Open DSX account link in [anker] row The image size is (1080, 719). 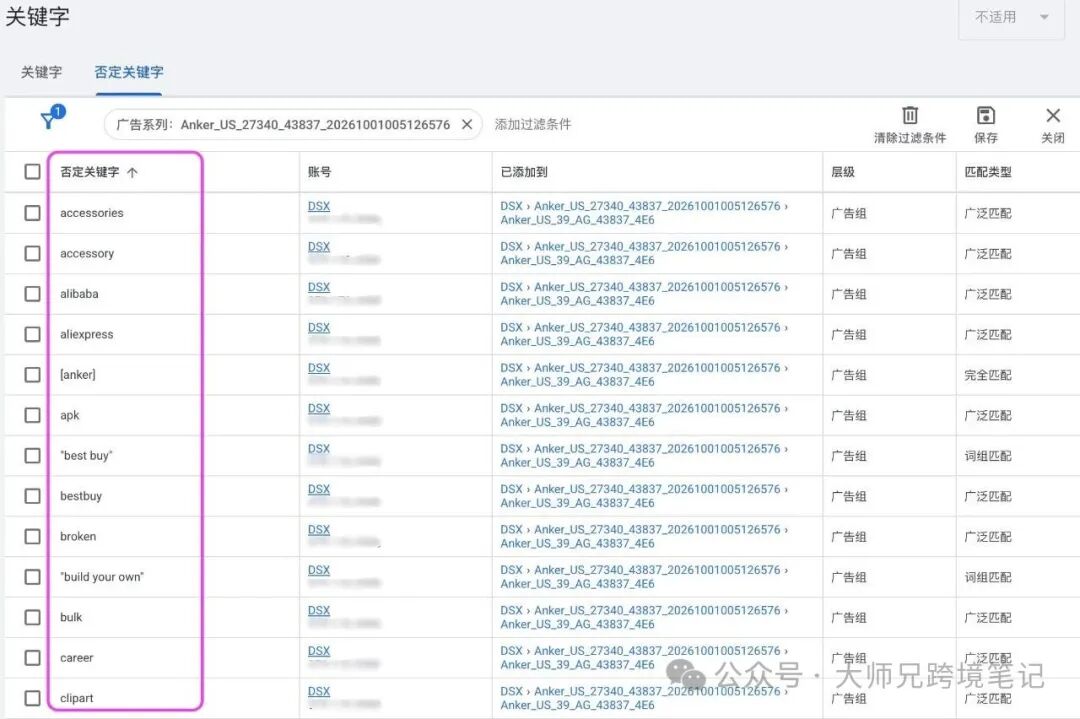tap(319, 368)
